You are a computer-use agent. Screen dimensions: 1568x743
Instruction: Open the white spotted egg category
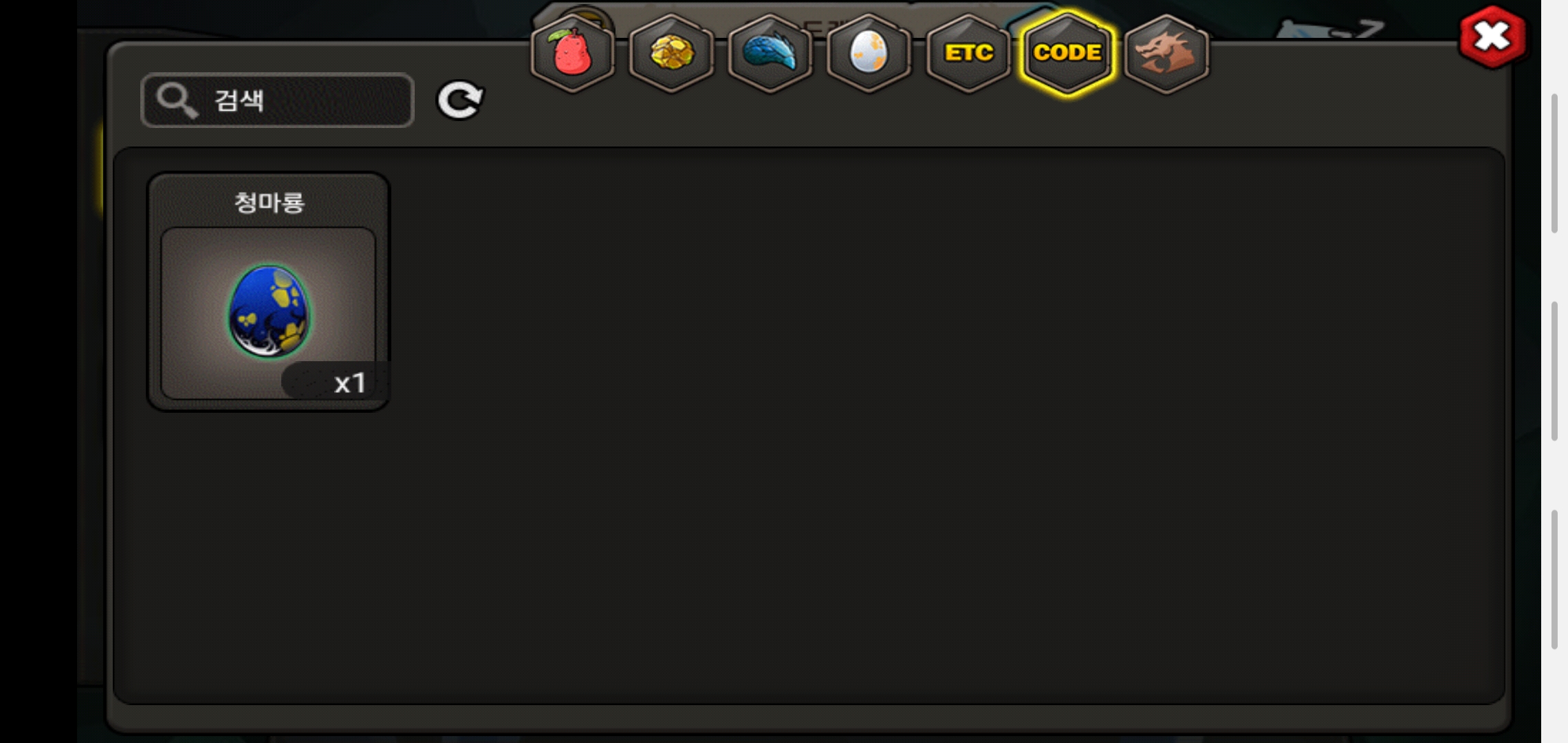pos(869,53)
